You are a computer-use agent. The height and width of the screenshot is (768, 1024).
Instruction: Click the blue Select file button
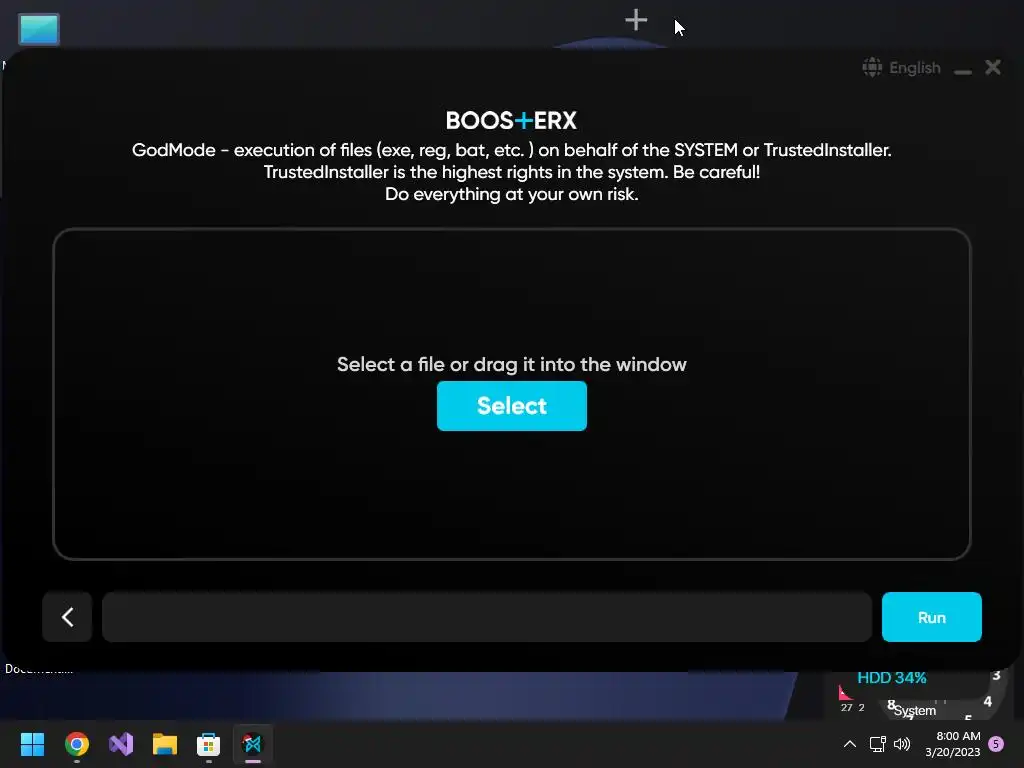(511, 406)
